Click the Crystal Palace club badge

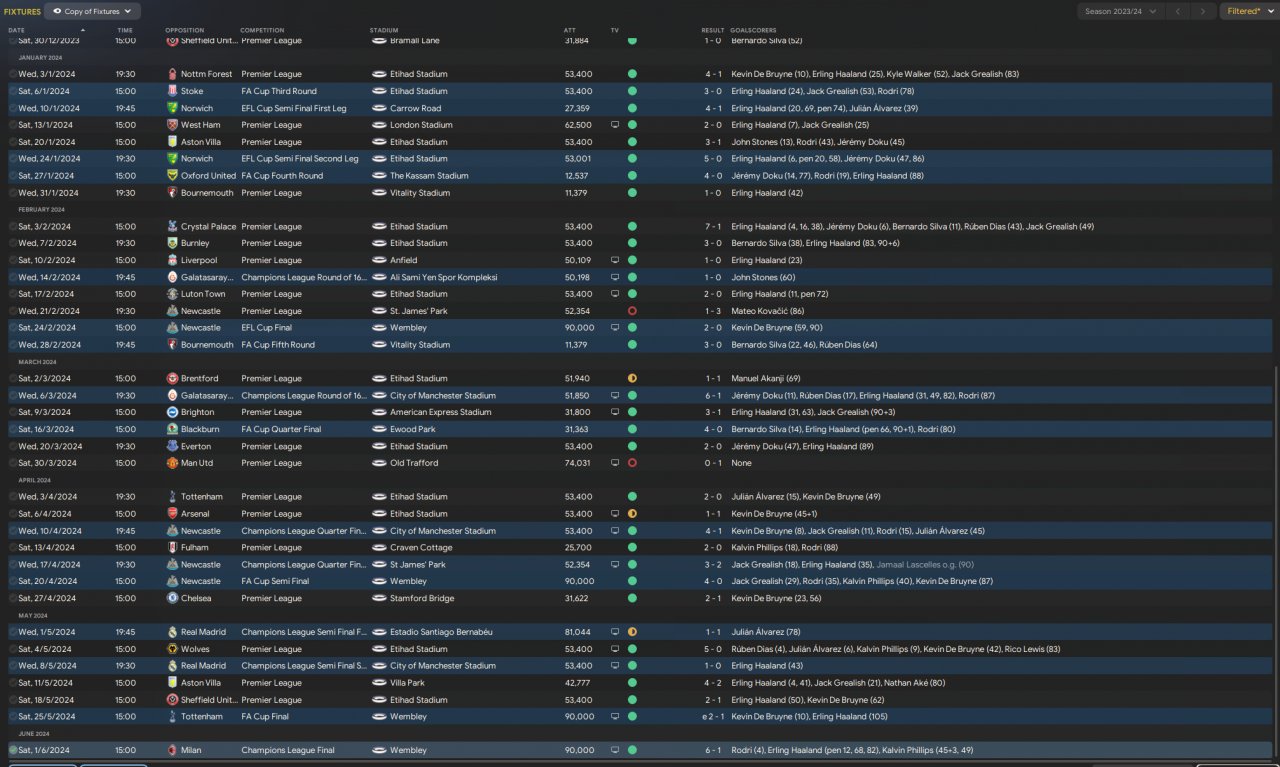tap(173, 226)
